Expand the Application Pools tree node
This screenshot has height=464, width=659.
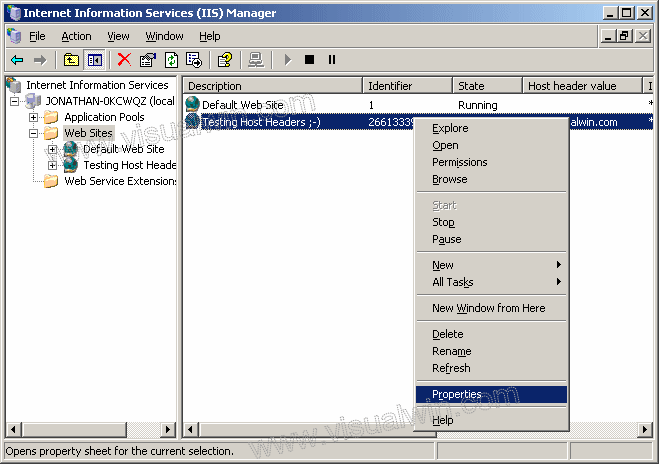pos(33,117)
